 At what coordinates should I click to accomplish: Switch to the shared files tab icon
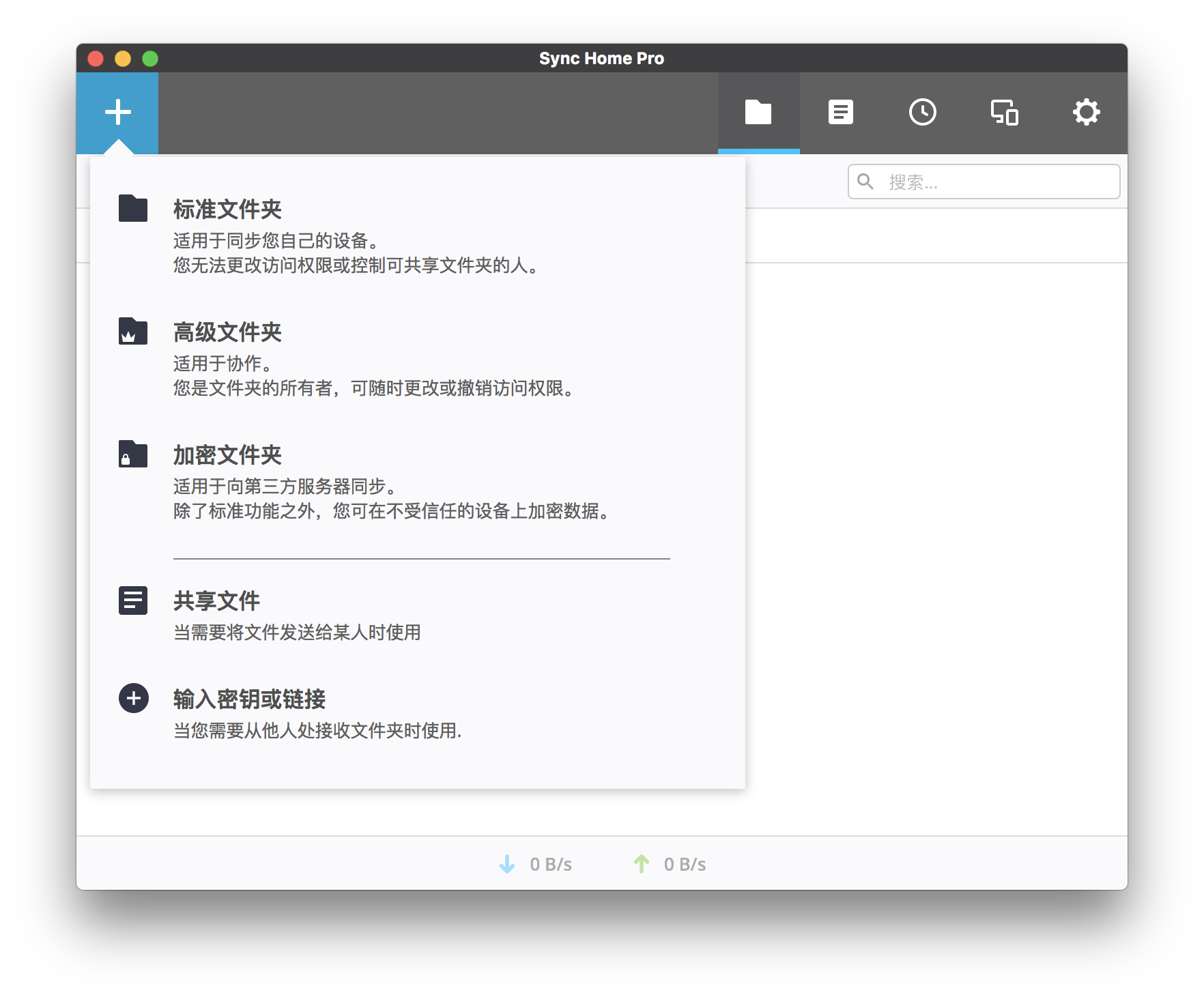[840, 113]
